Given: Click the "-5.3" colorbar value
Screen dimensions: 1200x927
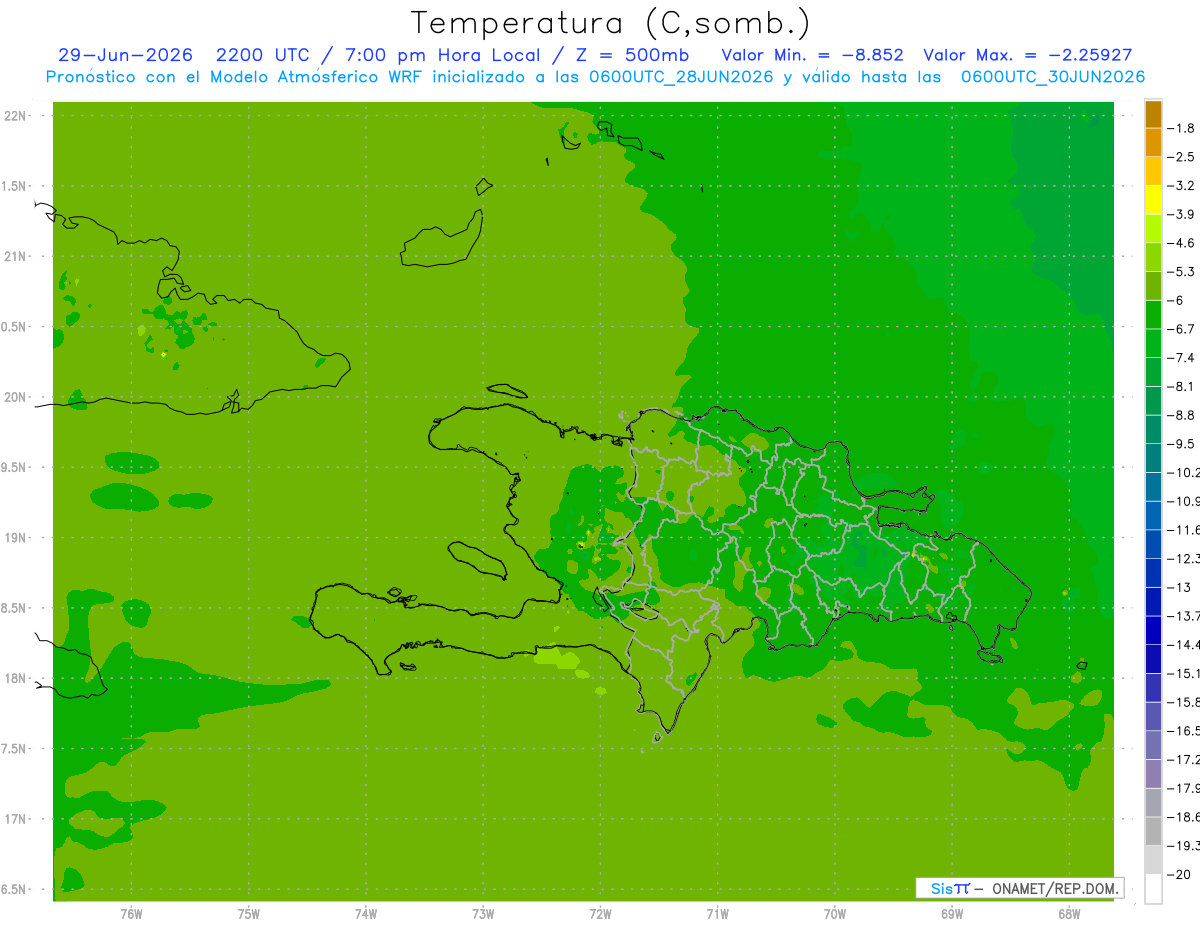Looking at the screenshot, I should (1183, 272).
